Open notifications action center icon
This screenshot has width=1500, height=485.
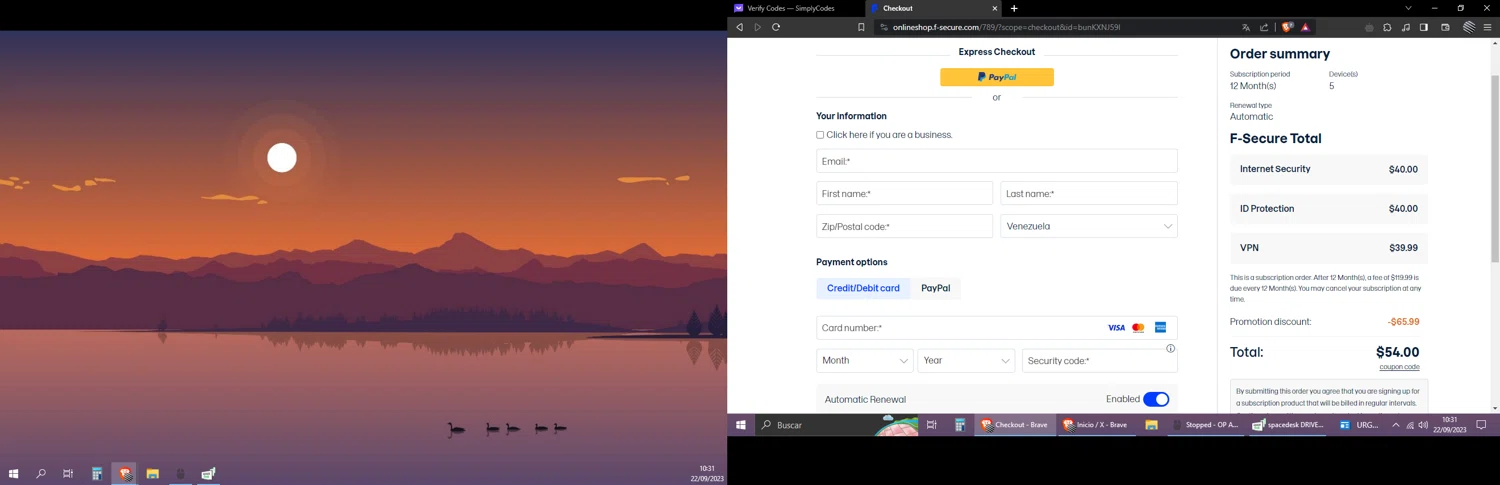1482,425
